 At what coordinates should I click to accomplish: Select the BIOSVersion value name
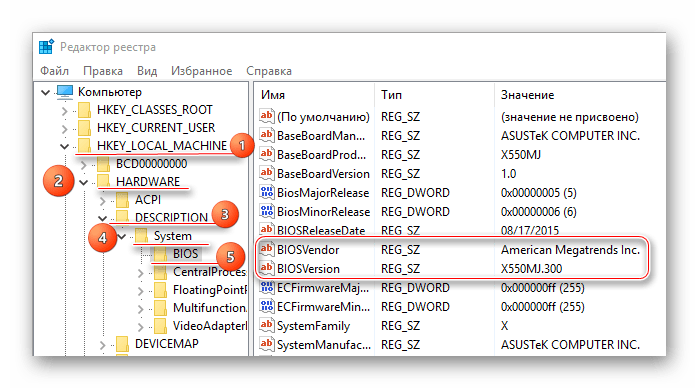(x=308, y=269)
